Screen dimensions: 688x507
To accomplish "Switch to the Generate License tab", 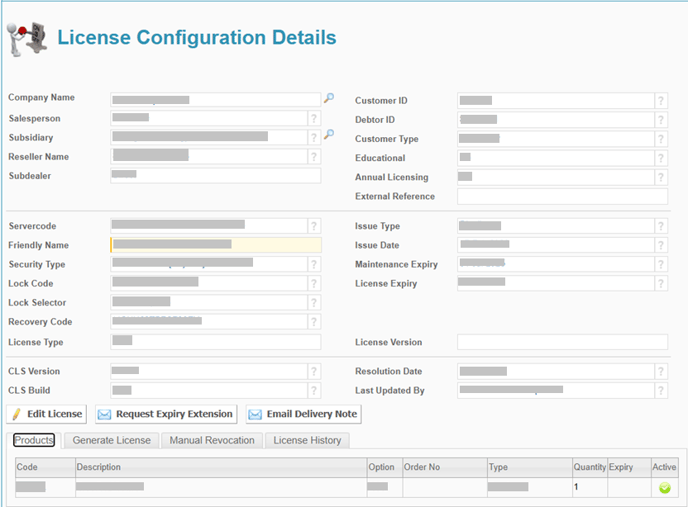I will pos(112,440).
